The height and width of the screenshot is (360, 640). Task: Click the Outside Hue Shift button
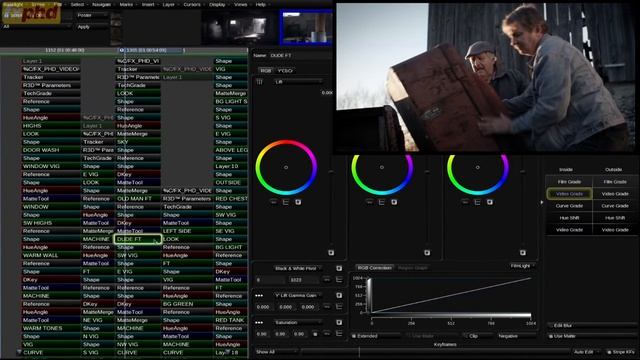click(x=615, y=218)
